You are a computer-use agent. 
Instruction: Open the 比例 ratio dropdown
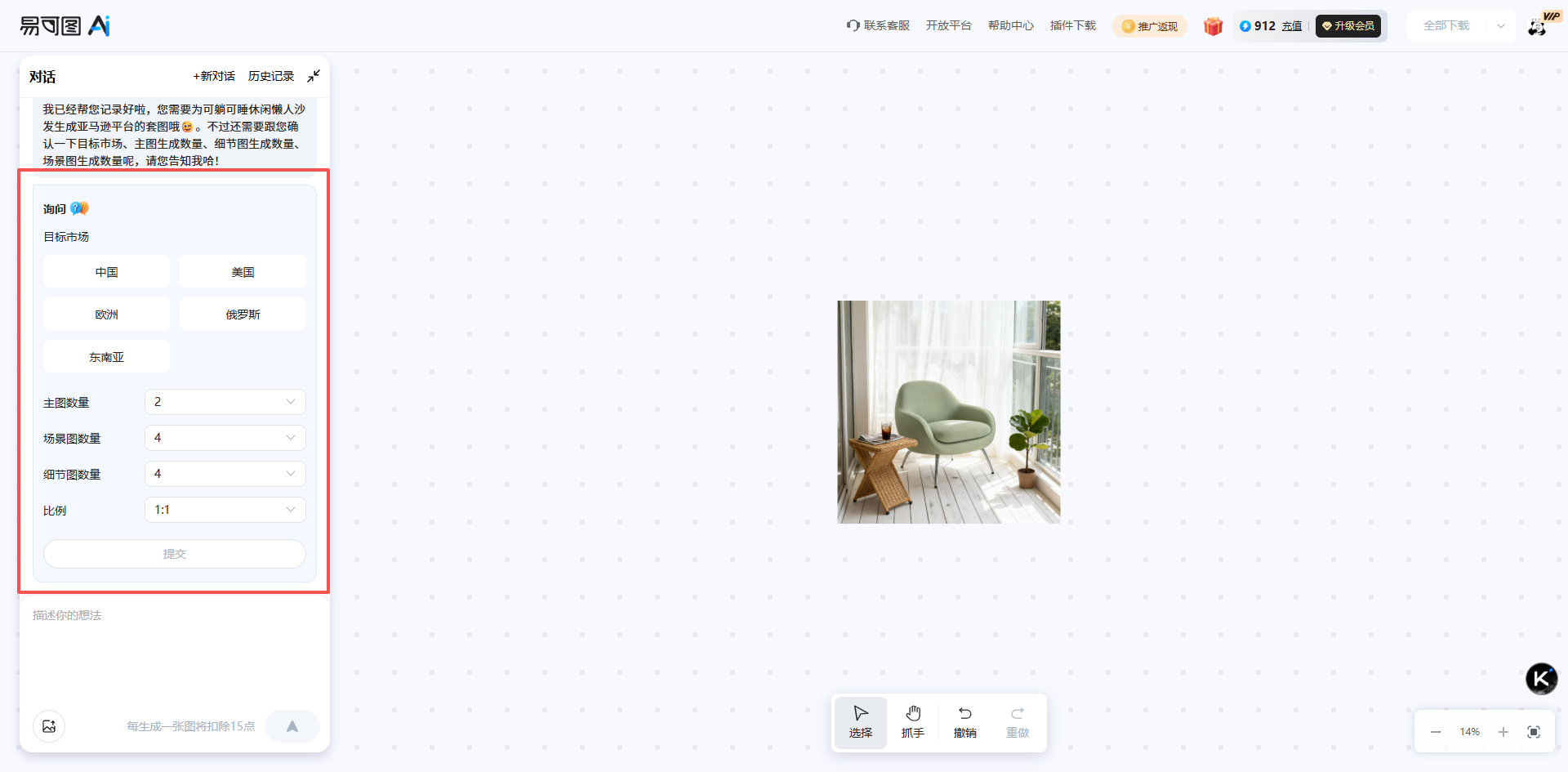point(225,510)
